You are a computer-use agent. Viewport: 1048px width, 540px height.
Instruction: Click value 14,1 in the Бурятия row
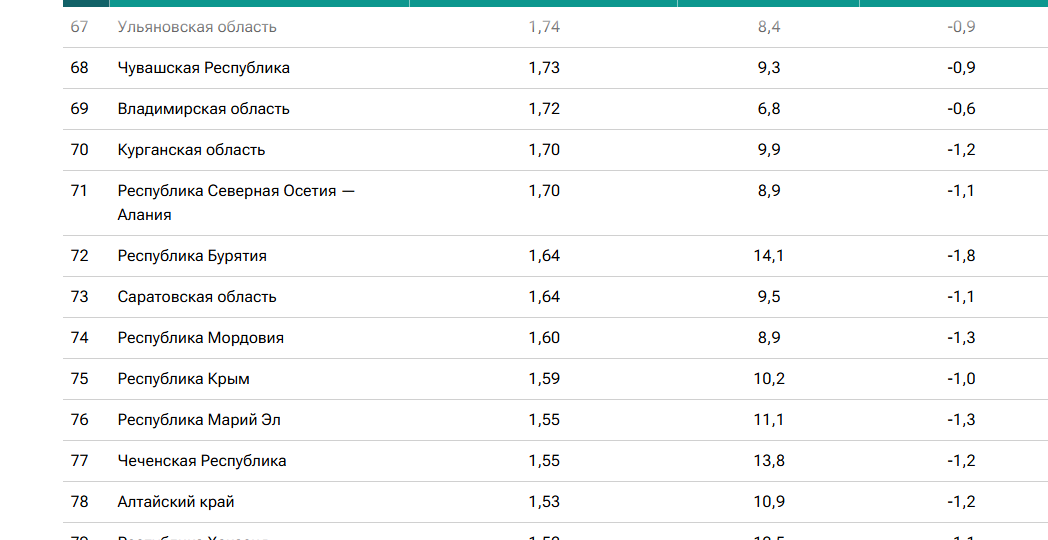click(769, 256)
